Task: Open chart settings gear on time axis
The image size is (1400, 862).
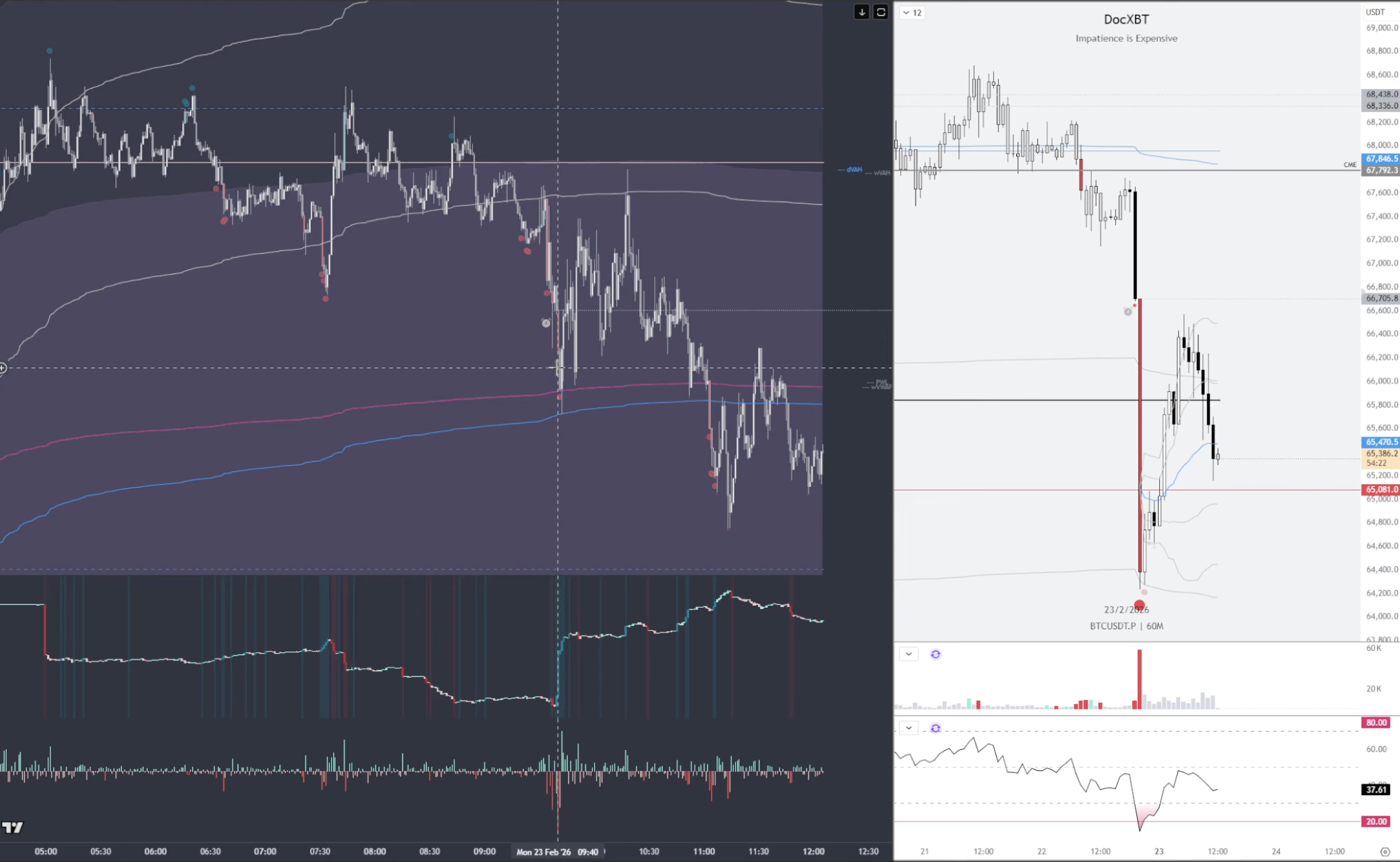Action: (x=1385, y=852)
